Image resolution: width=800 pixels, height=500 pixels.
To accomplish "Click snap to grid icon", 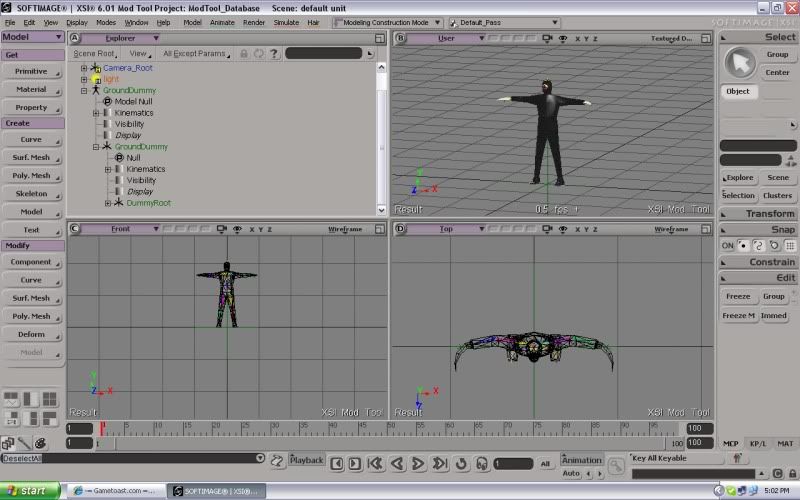I will (790, 245).
